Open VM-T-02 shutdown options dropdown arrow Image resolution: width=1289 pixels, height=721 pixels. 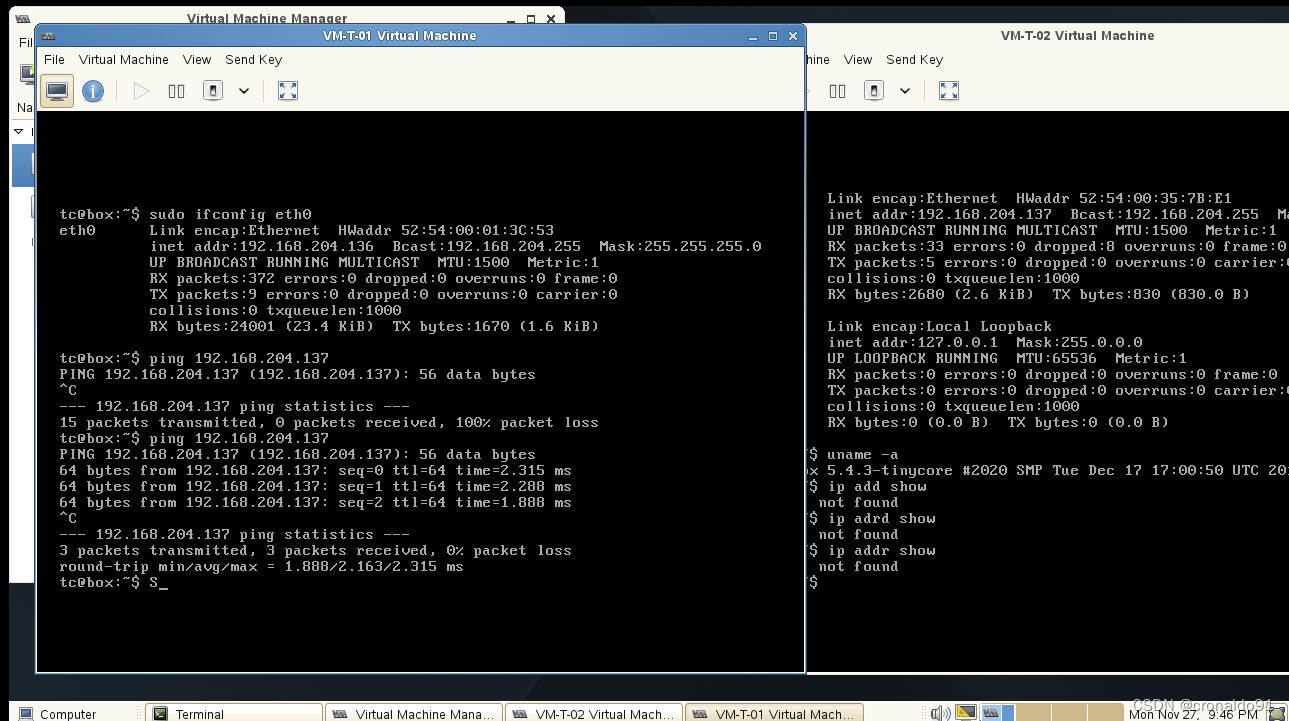click(x=905, y=91)
